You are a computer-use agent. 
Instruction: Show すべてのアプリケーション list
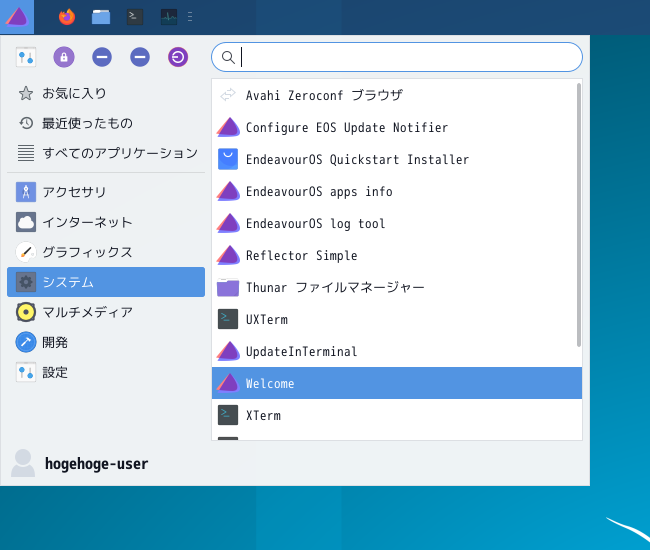point(106,153)
